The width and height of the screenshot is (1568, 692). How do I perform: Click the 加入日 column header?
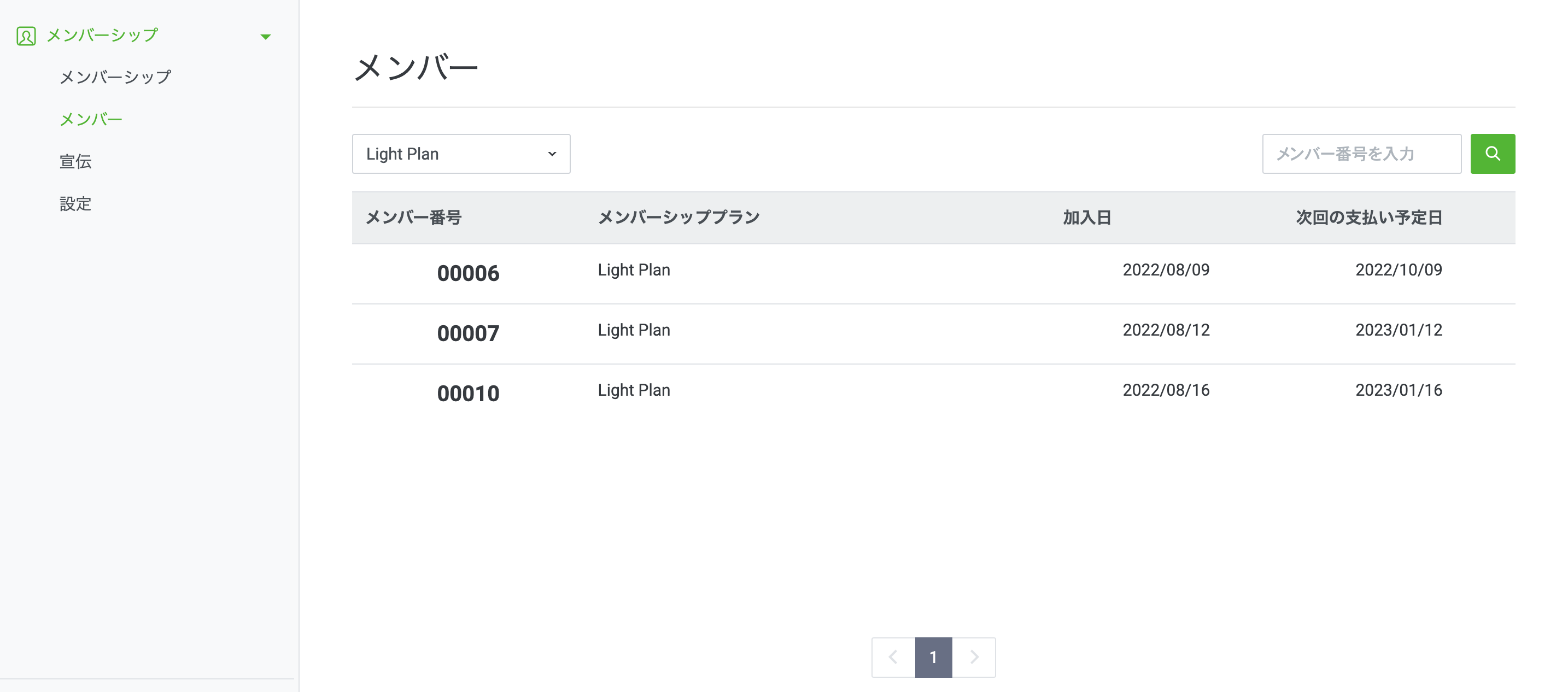(1087, 218)
